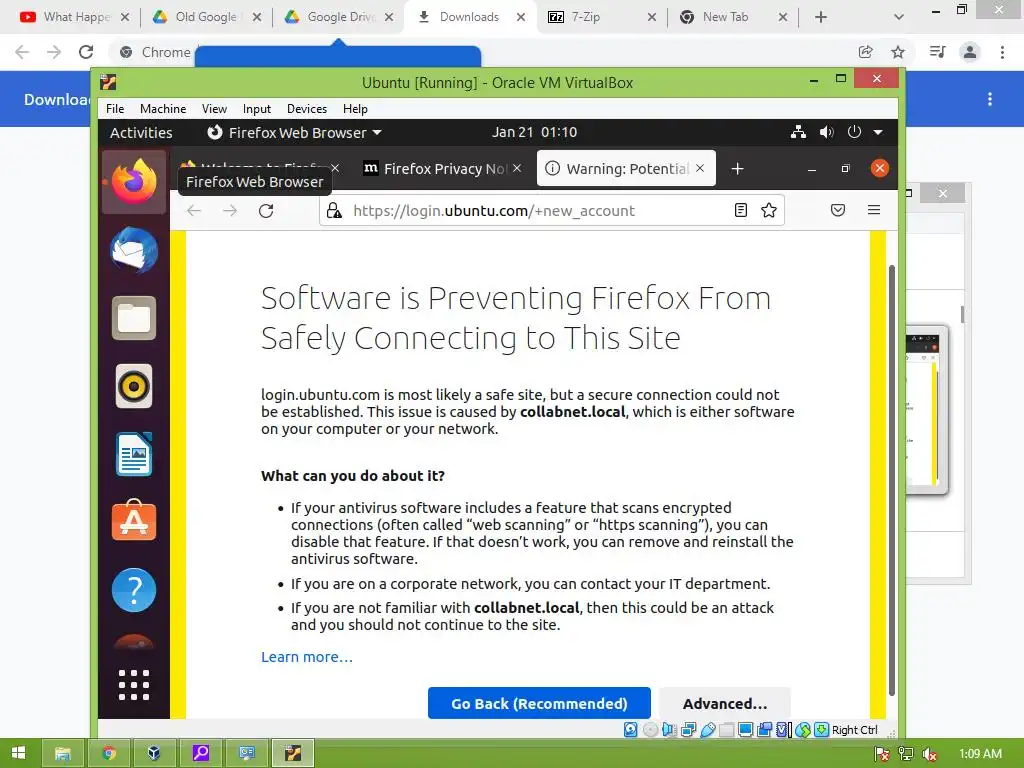Open Chrome tab search chevron
Image resolution: width=1024 pixels, height=768 pixels.
point(899,17)
